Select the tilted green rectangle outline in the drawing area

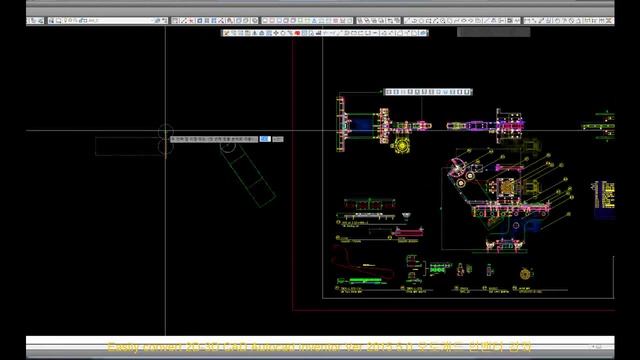[x=248, y=176]
